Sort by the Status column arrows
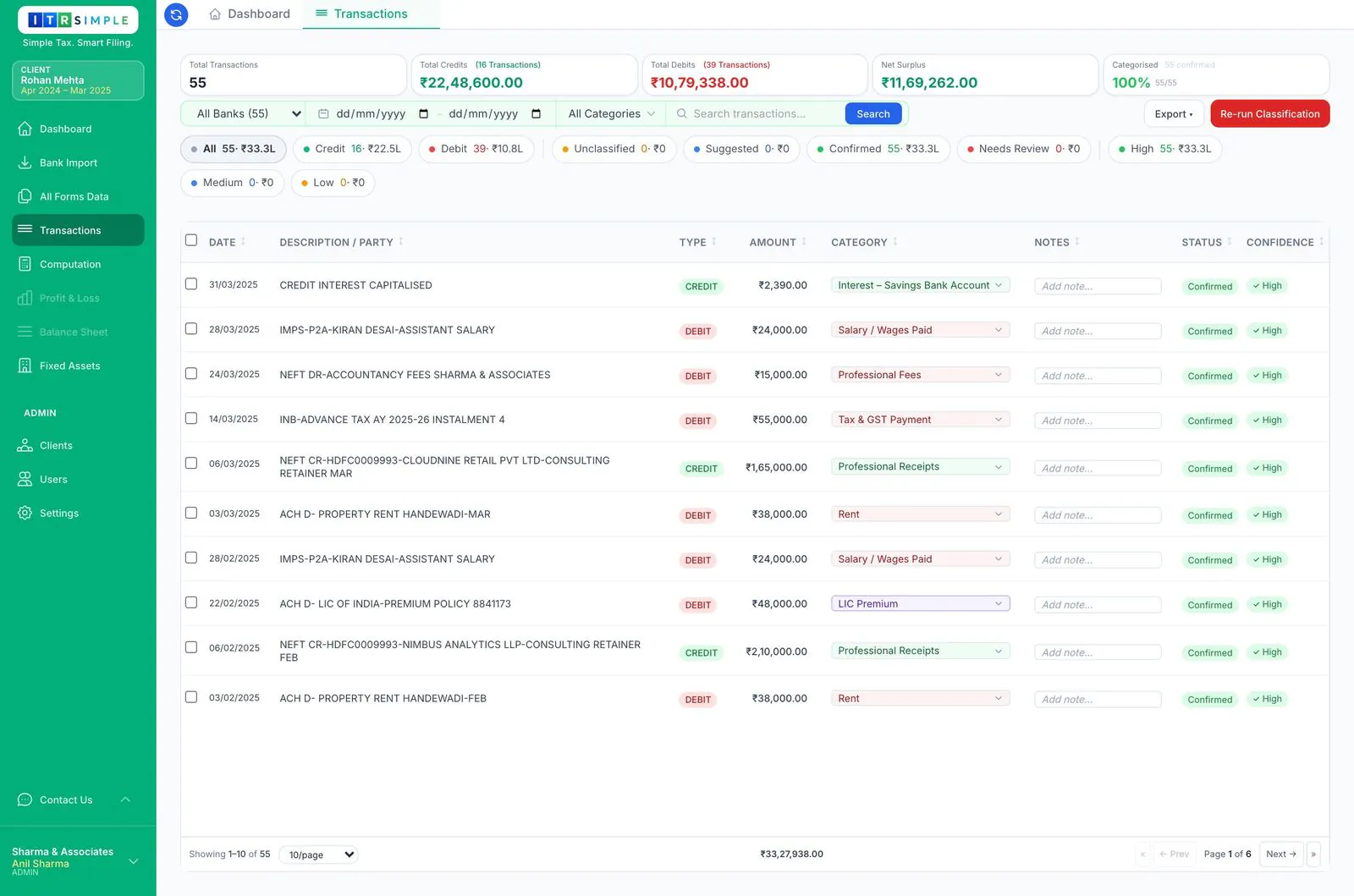Viewport: 1354px width, 896px height. [x=1230, y=242]
